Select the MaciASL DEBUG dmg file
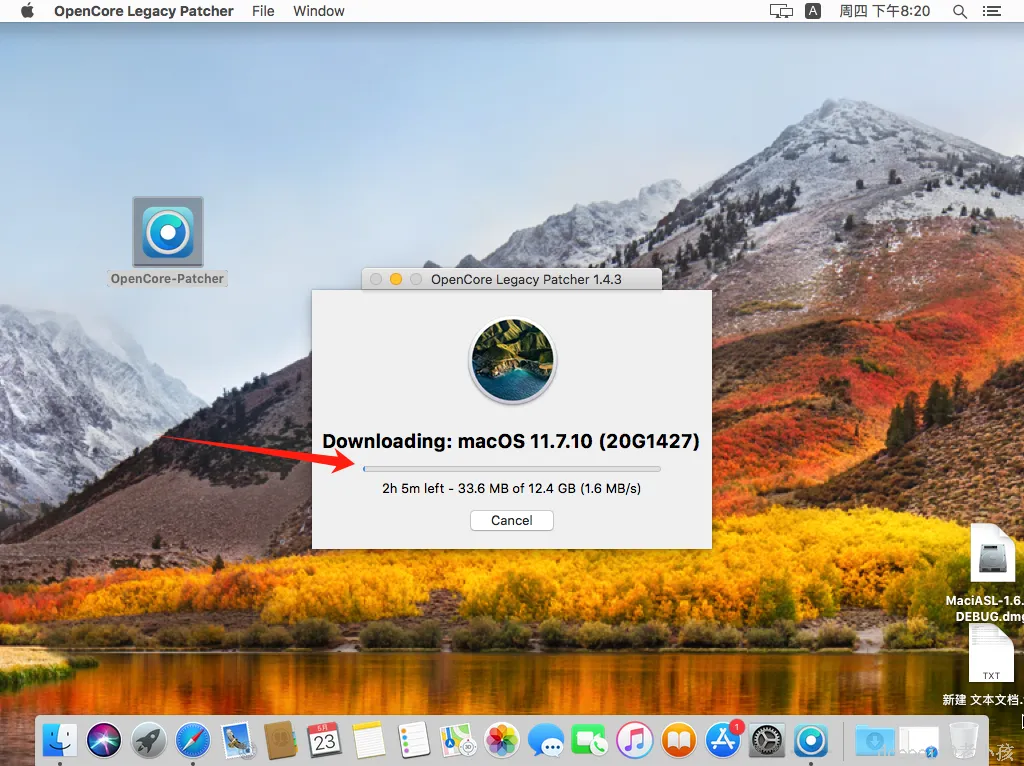Image resolution: width=1024 pixels, height=766 pixels. coord(992,554)
